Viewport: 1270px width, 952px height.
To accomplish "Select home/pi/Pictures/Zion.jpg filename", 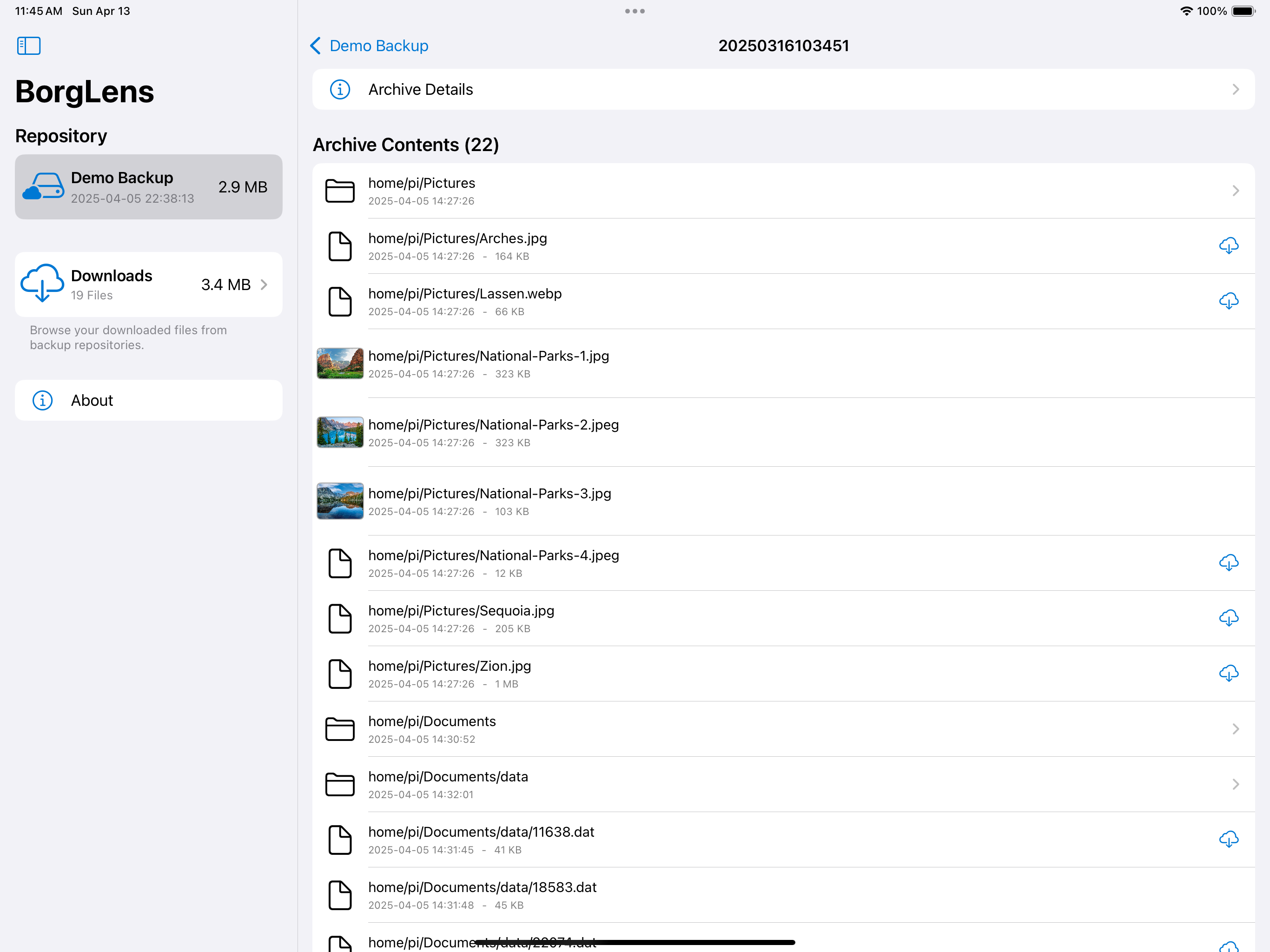I will pyautogui.click(x=450, y=666).
